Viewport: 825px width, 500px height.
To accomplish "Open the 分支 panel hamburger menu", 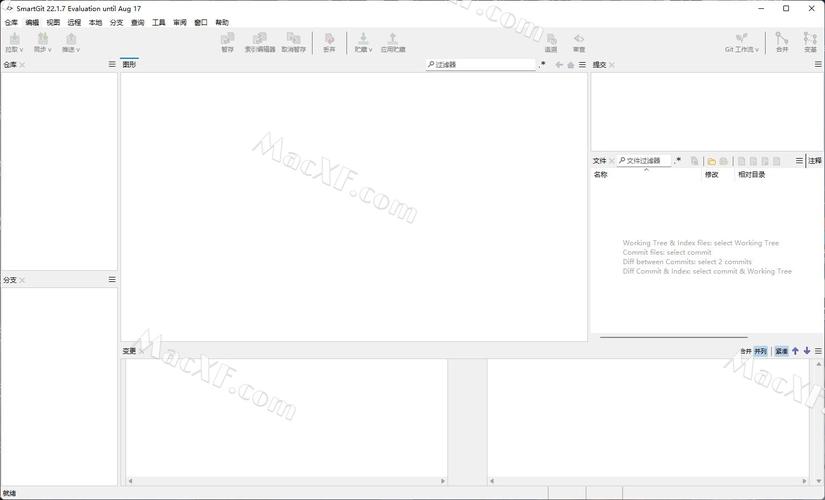I will coord(112,279).
